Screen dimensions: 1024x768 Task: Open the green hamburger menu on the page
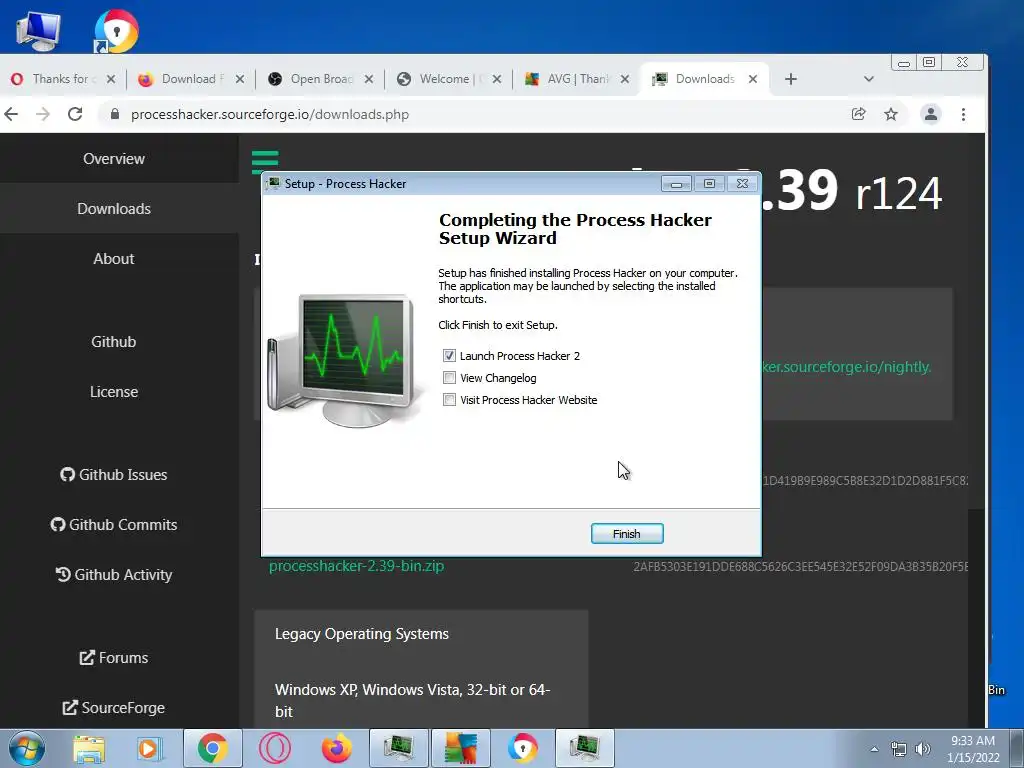(x=265, y=161)
